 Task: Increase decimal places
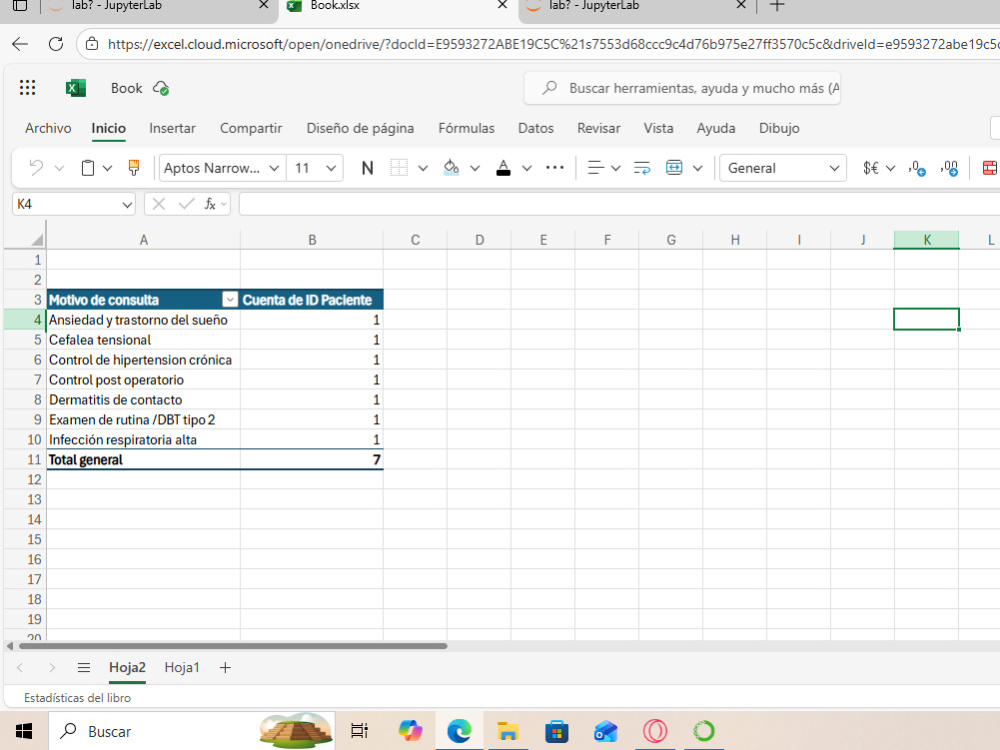pos(949,168)
